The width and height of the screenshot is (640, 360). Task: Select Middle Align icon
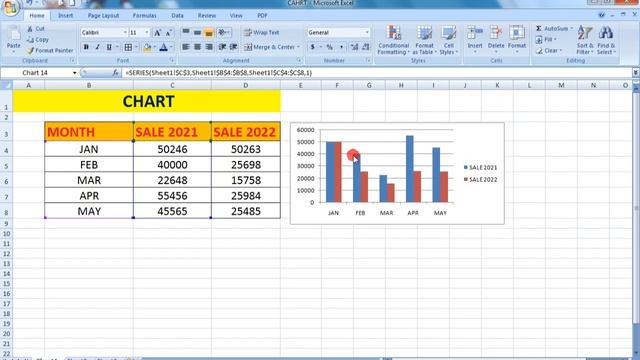pyautogui.click(x=197, y=32)
